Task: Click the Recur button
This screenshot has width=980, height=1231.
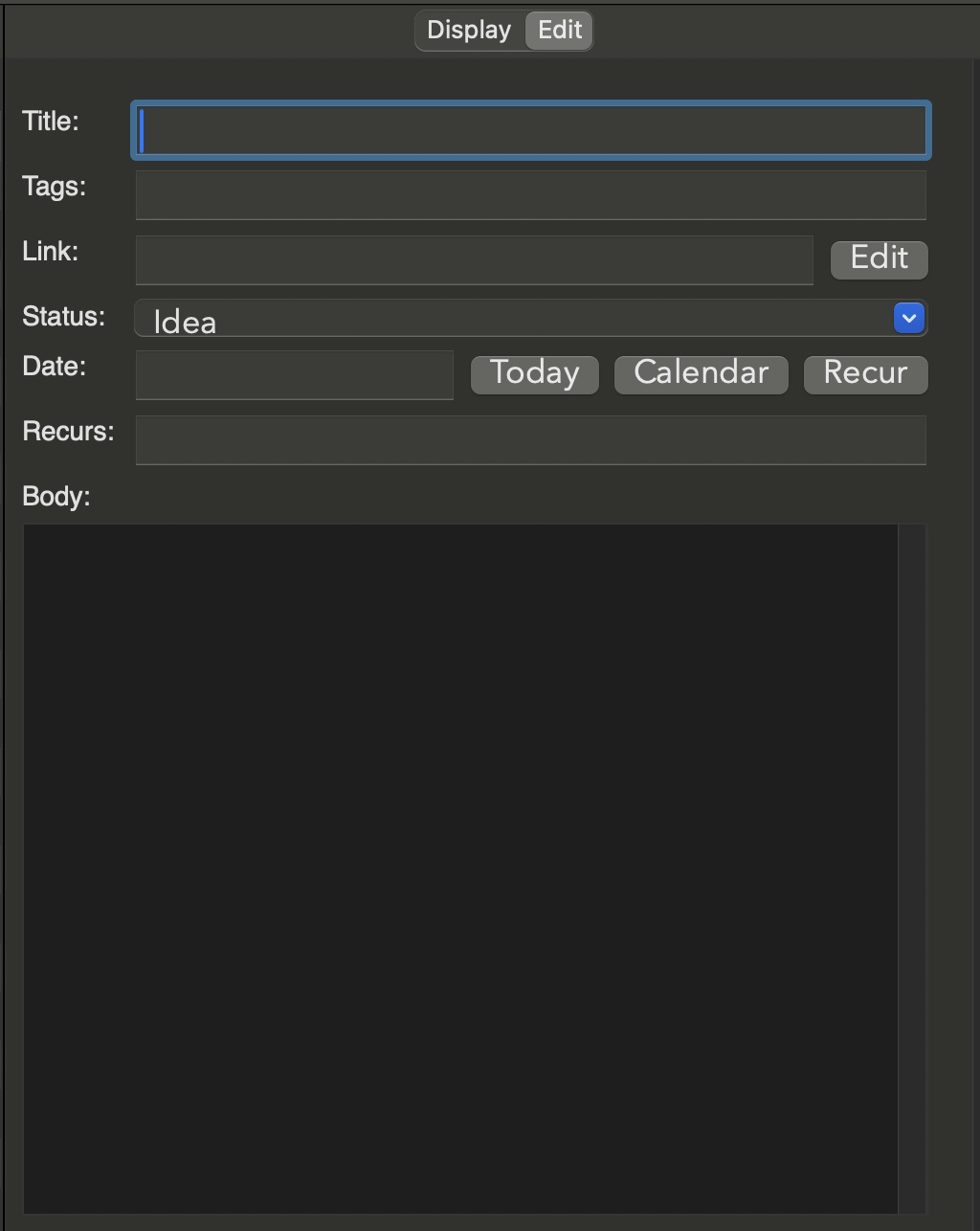Action: [864, 373]
